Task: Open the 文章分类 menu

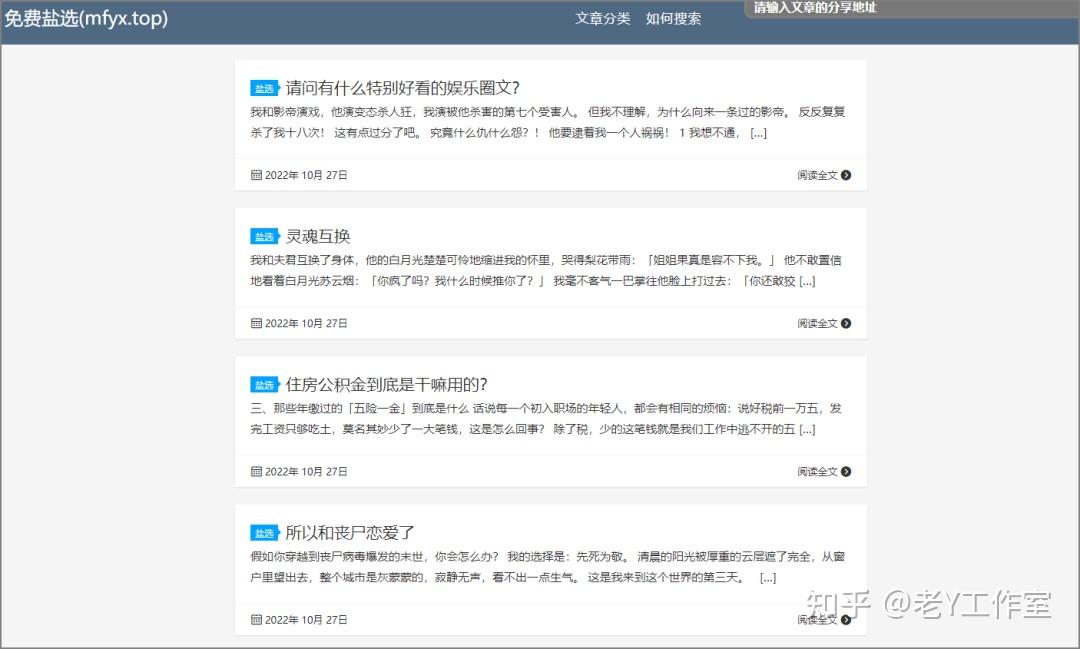Action: pyautogui.click(x=601, y=18)
